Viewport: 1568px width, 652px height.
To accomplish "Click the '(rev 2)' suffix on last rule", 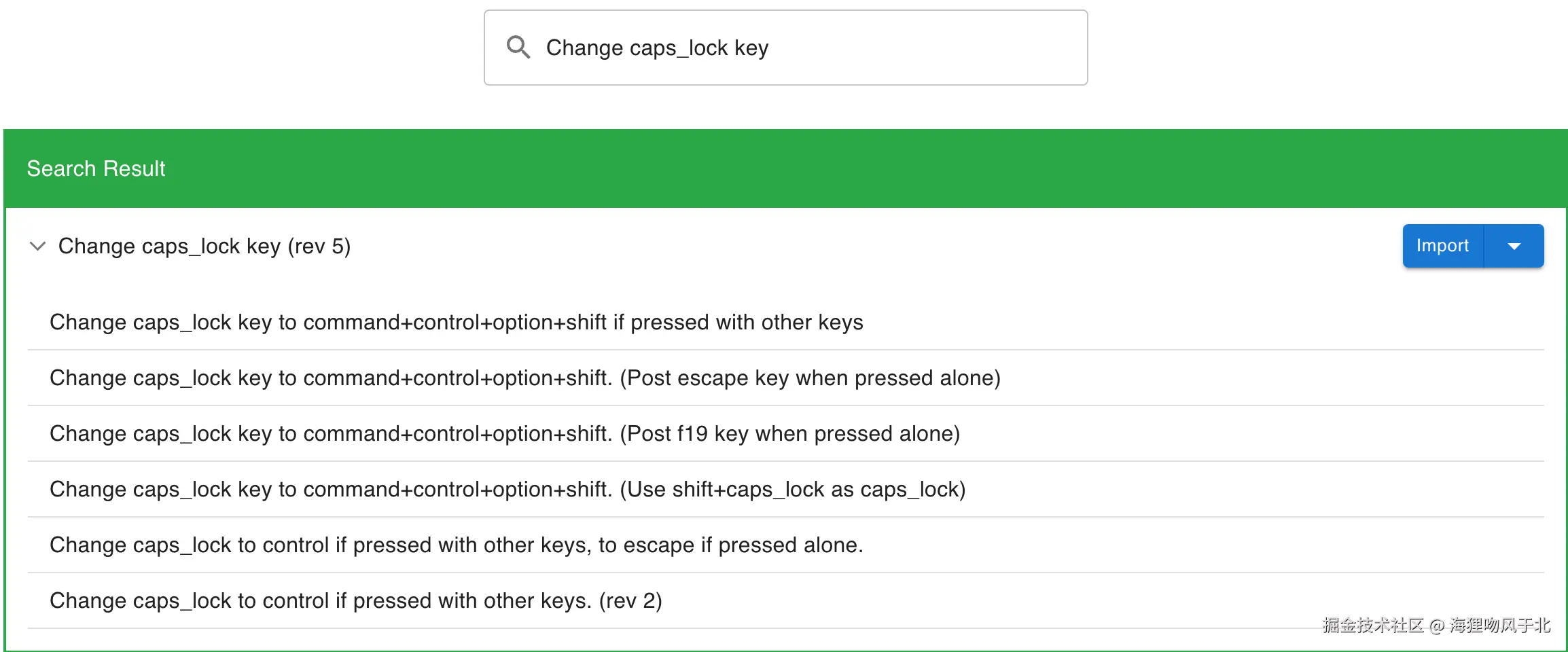I will click(630, 600).
